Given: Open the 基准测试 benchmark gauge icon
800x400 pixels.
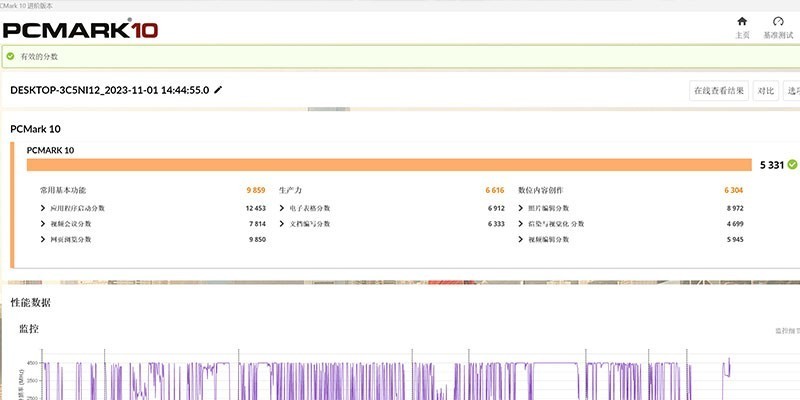Looking at the screenshot, I should point(778,21).
